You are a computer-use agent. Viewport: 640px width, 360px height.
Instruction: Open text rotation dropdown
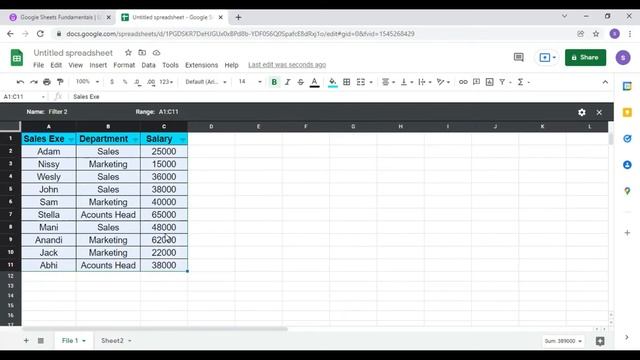point(443,82)
